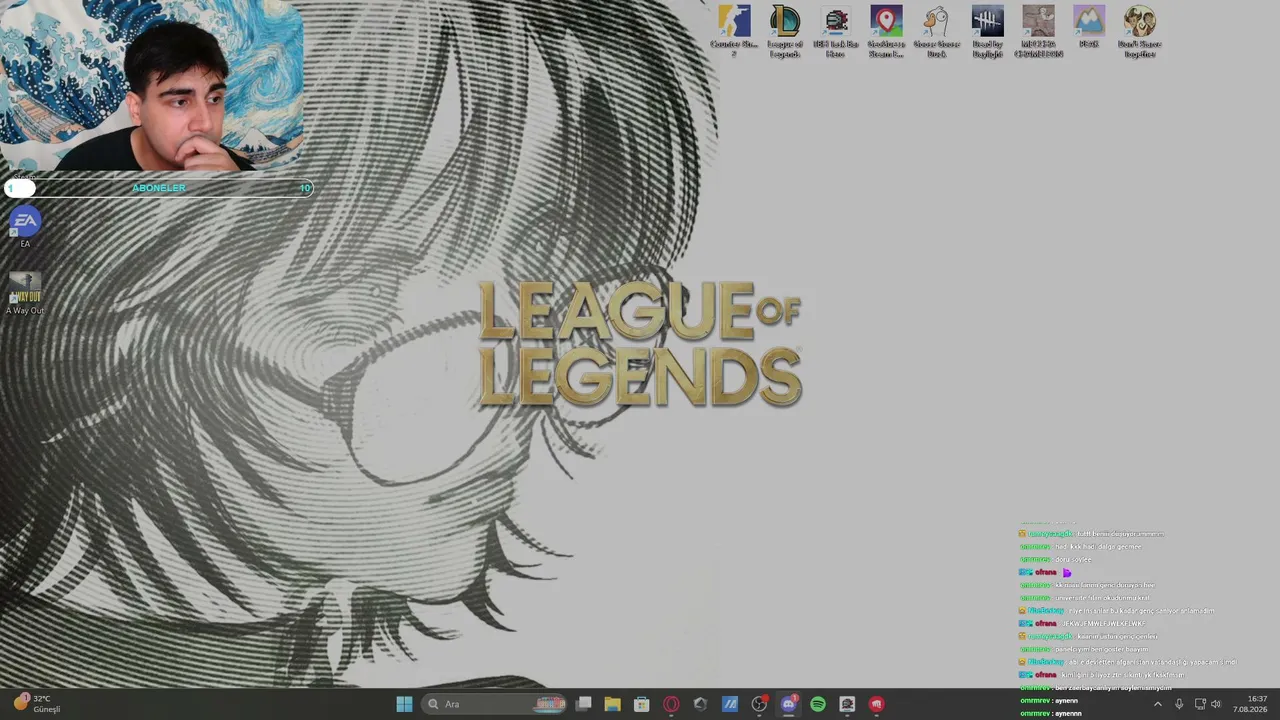The image size is (1280, 720).
Task: Open the red round app on taskbar
Action: coord(876,704)
